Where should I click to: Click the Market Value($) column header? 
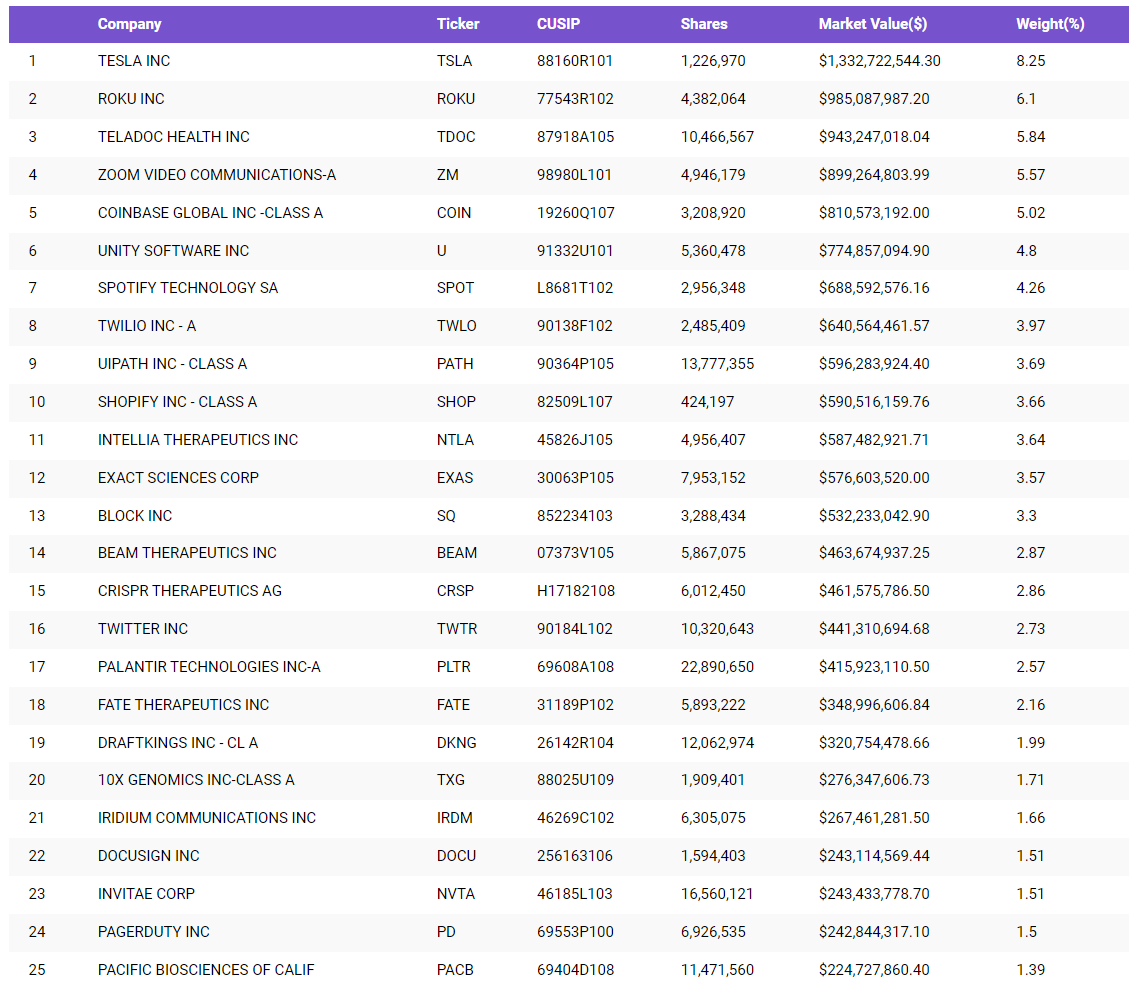(872, 24)
